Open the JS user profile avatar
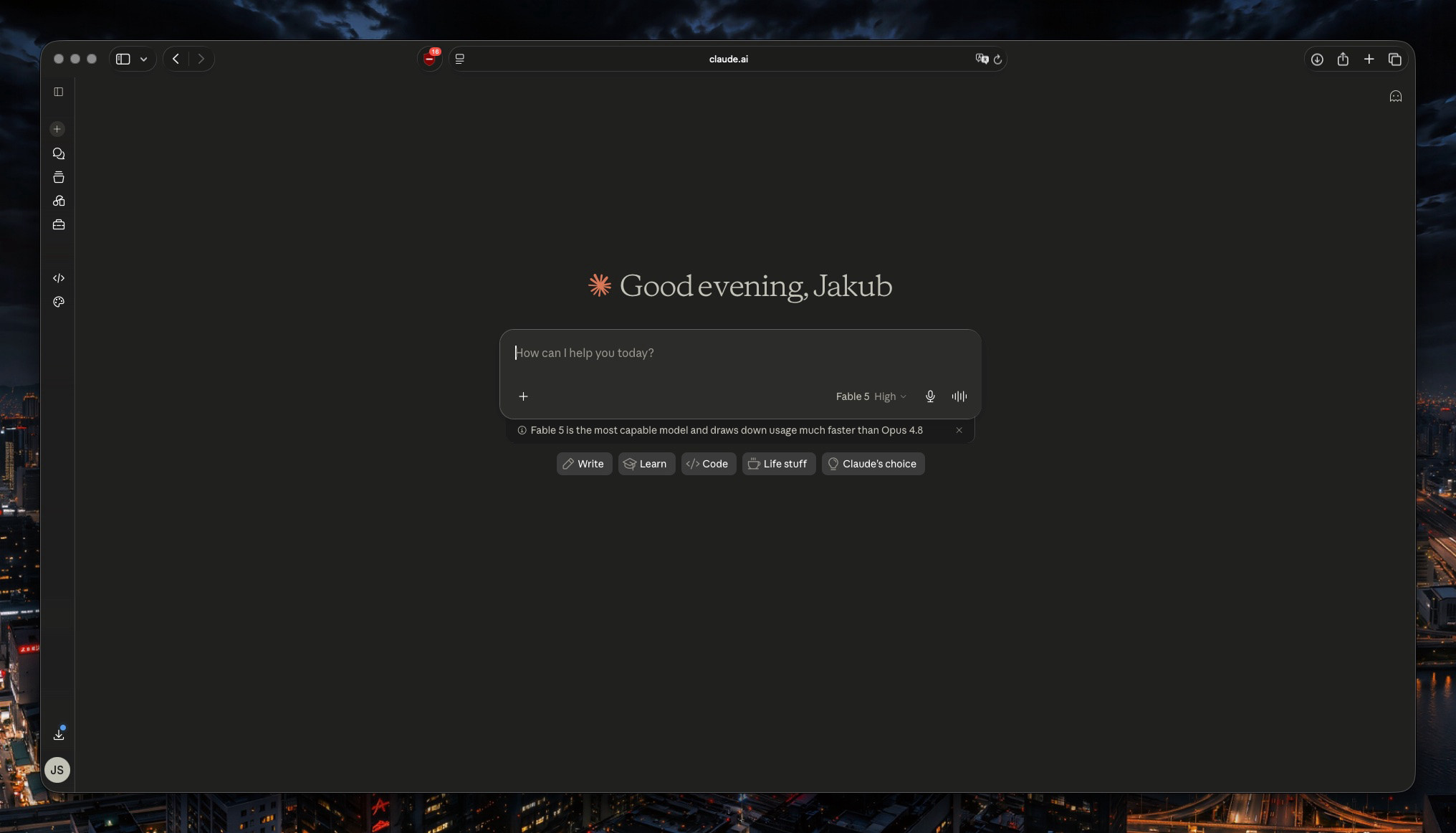Viewport: 1456px width, 833px height. tap(57, 770)
